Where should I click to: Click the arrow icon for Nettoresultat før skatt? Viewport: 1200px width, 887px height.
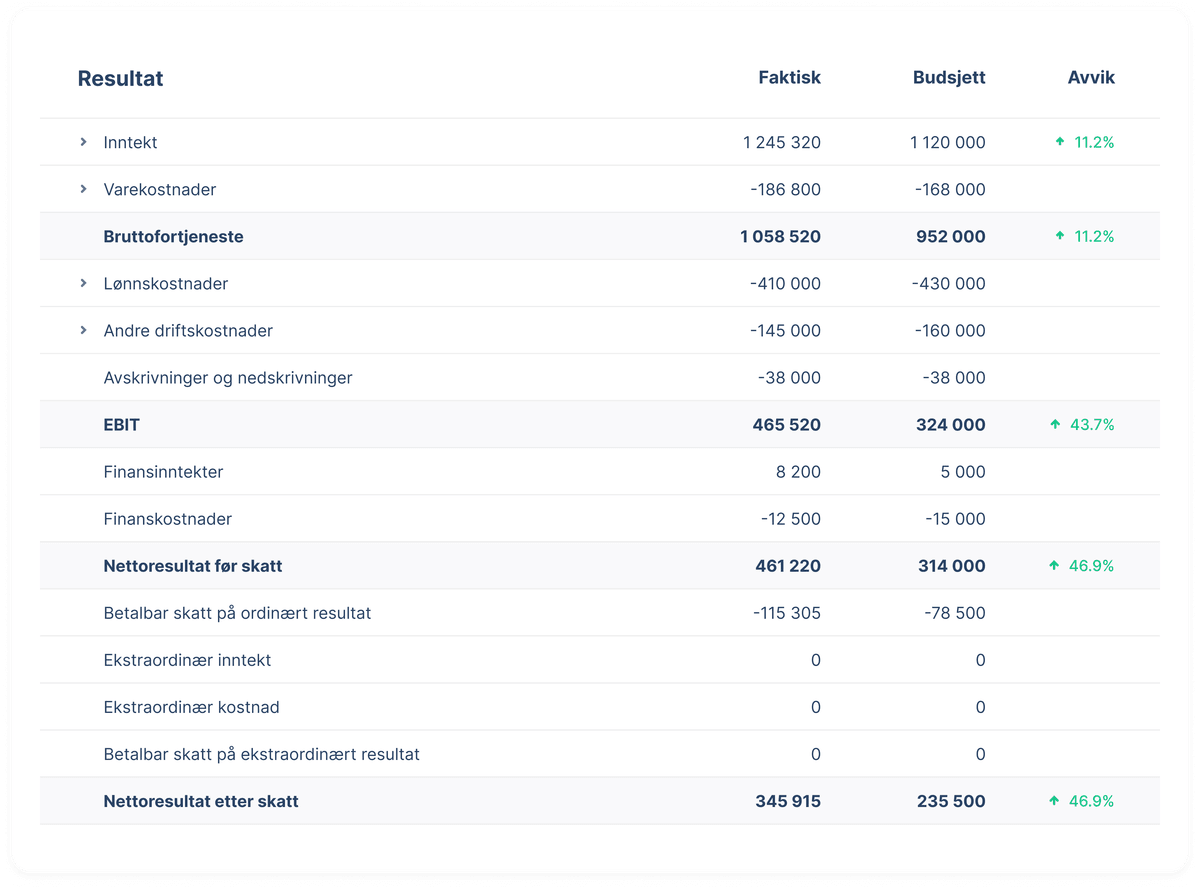pyautogui.click(x=1054, y=565)
